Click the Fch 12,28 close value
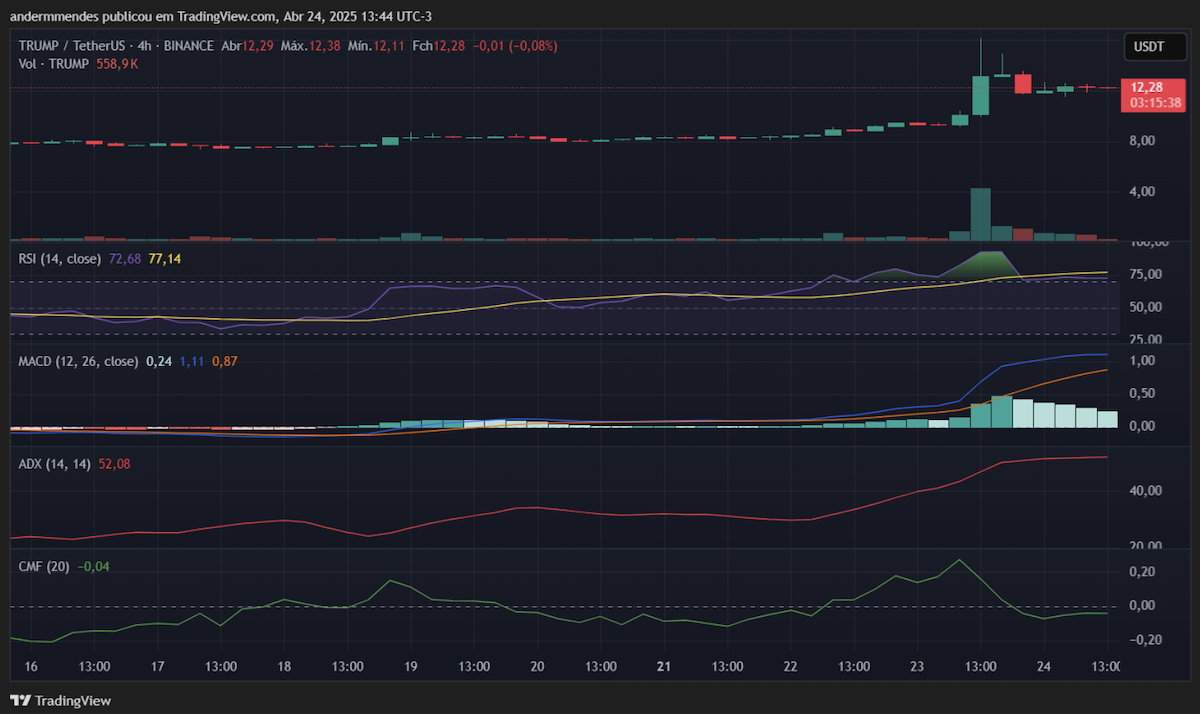1200x714 pixels. click(438, 46)
